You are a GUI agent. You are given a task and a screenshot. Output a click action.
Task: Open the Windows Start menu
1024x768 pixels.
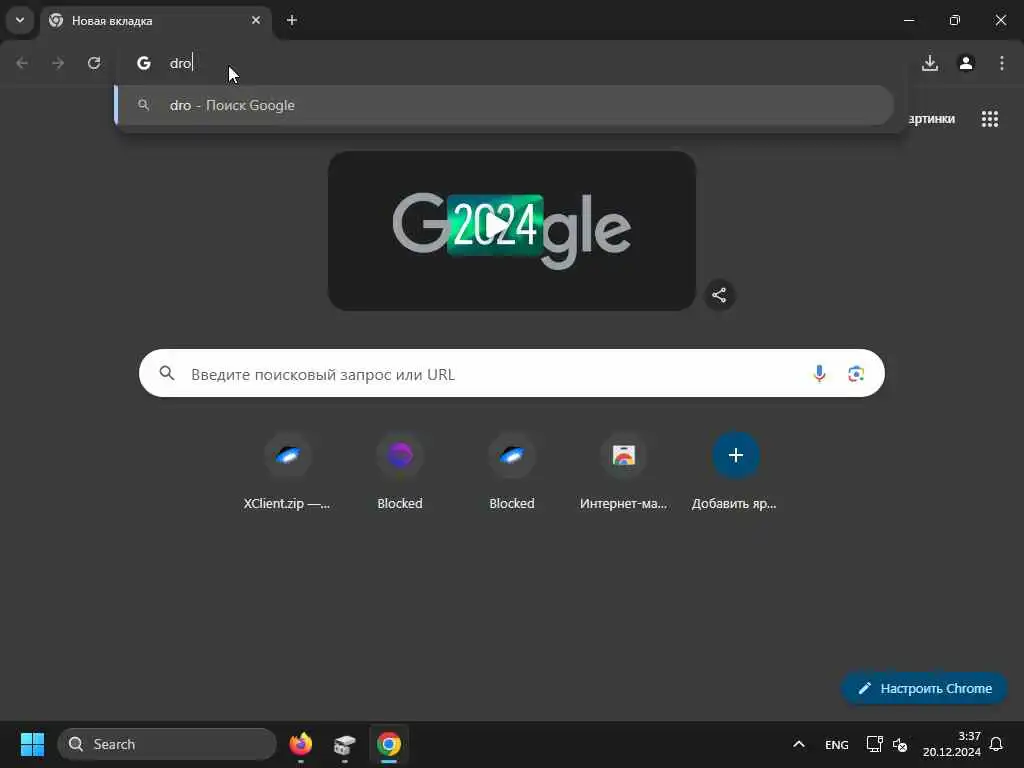(32, 744)
